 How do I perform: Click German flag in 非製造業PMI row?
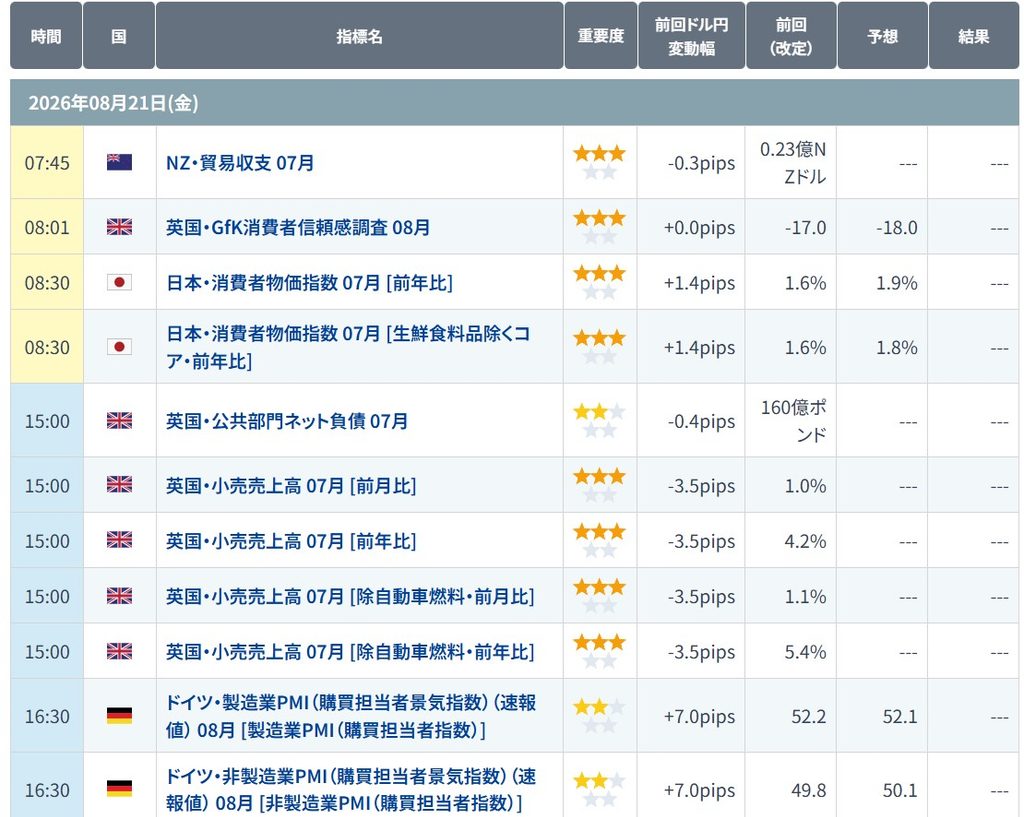120,789
